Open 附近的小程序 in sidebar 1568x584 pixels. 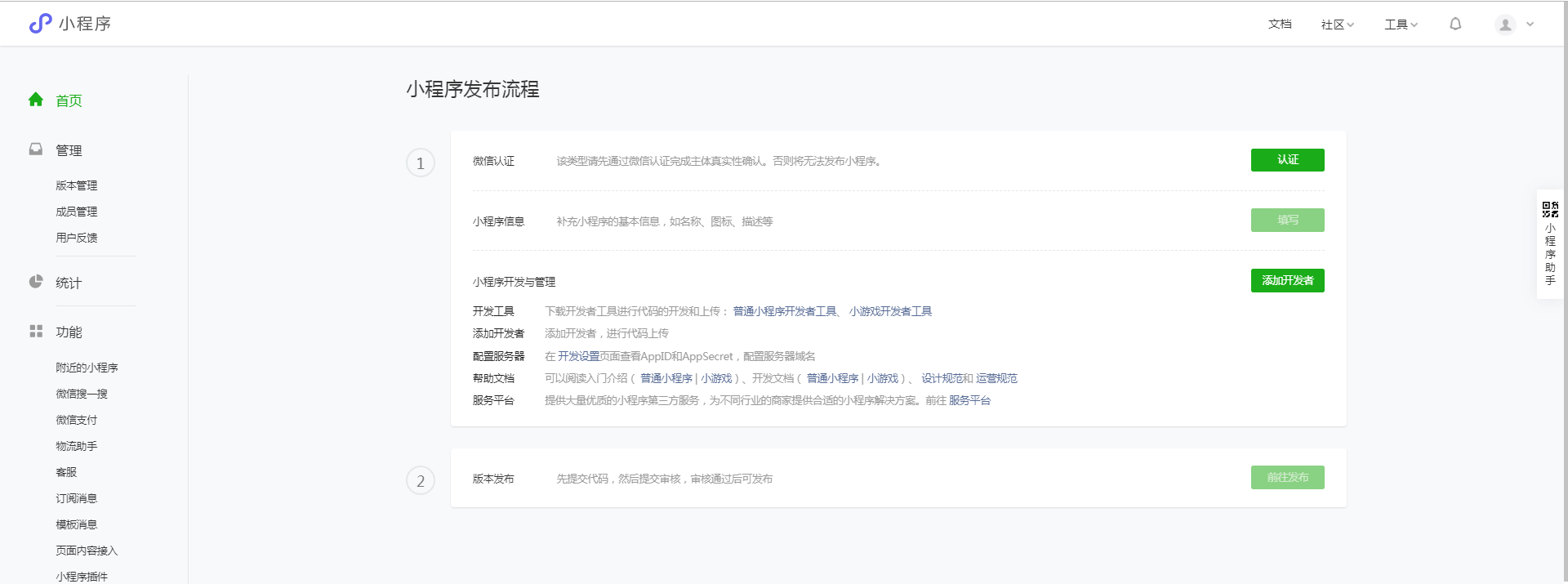[x=87, y=368]
